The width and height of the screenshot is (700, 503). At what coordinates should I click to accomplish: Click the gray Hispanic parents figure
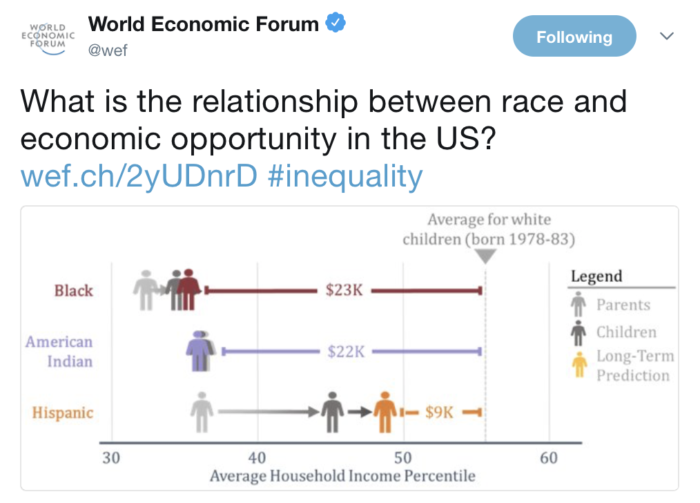[x=203, y=410]
